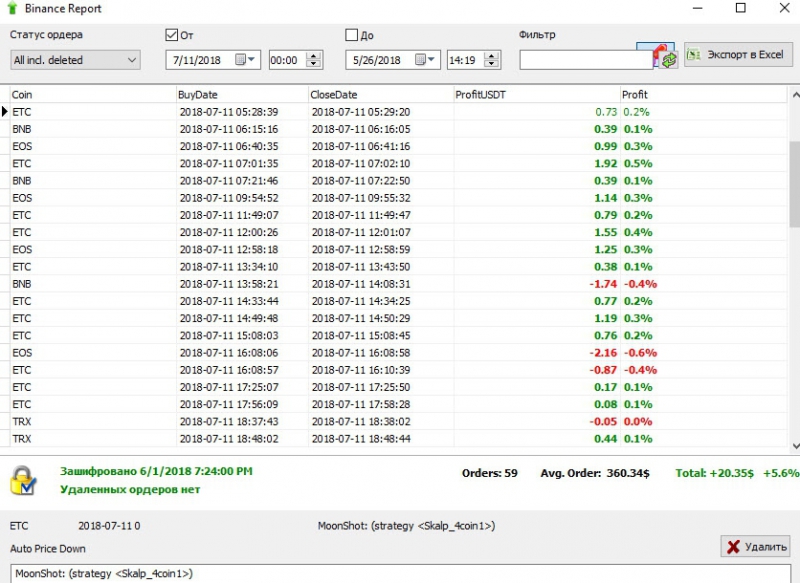The height and width of the screenshot is (583, 800).
Task: Sort by the Coin column header
Action: [93, 94]
